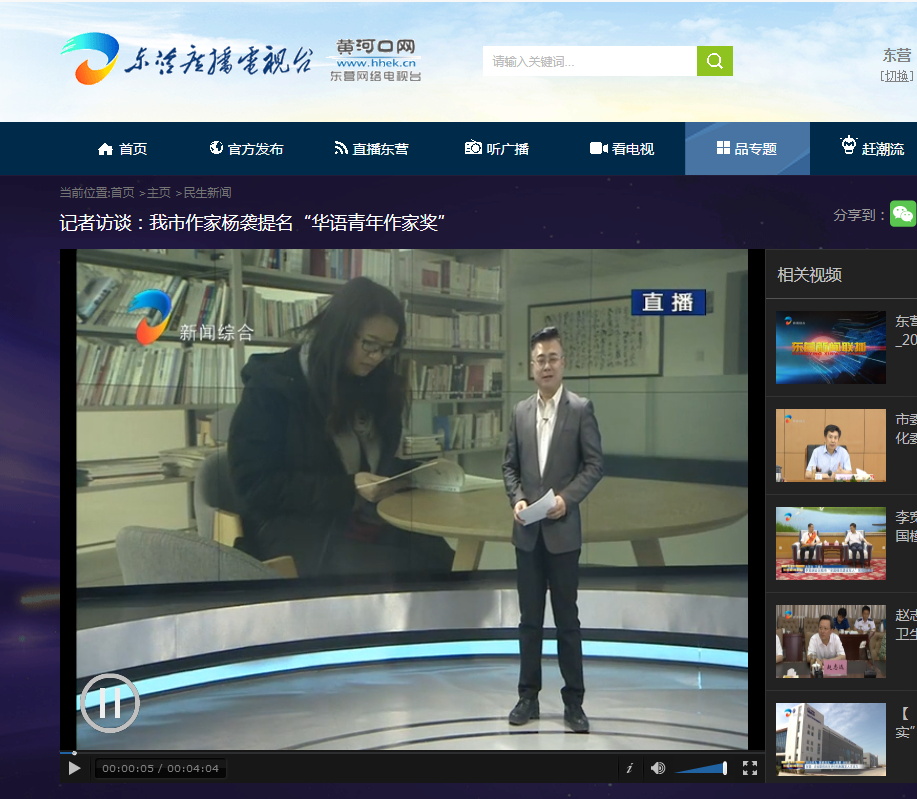Open the 首页 home menu item
The image size is (917, 799).
click(122, 149)
